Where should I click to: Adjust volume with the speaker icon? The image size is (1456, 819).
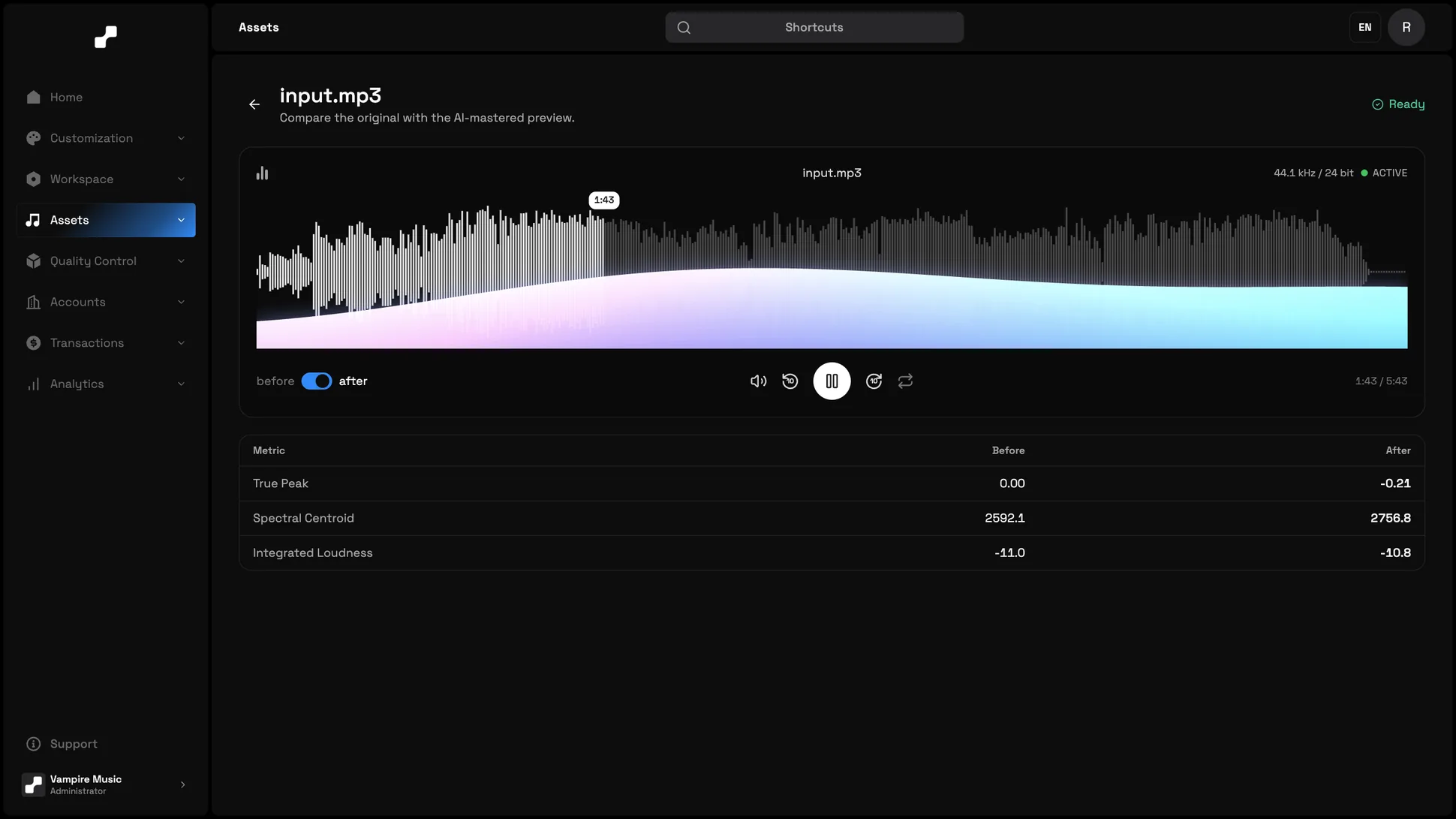(758, 381)
